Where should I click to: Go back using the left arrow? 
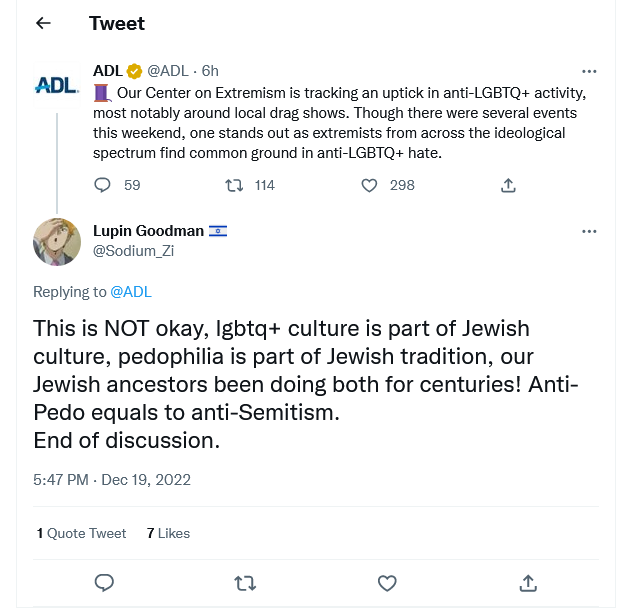[43, 23]
